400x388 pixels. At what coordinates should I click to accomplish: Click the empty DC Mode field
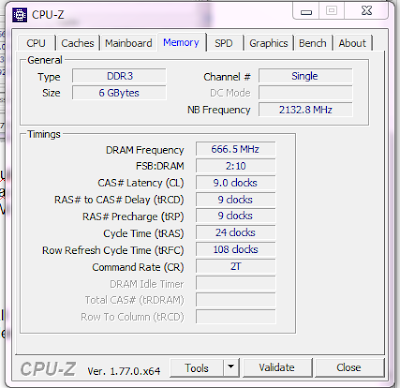tap(305, 93)
